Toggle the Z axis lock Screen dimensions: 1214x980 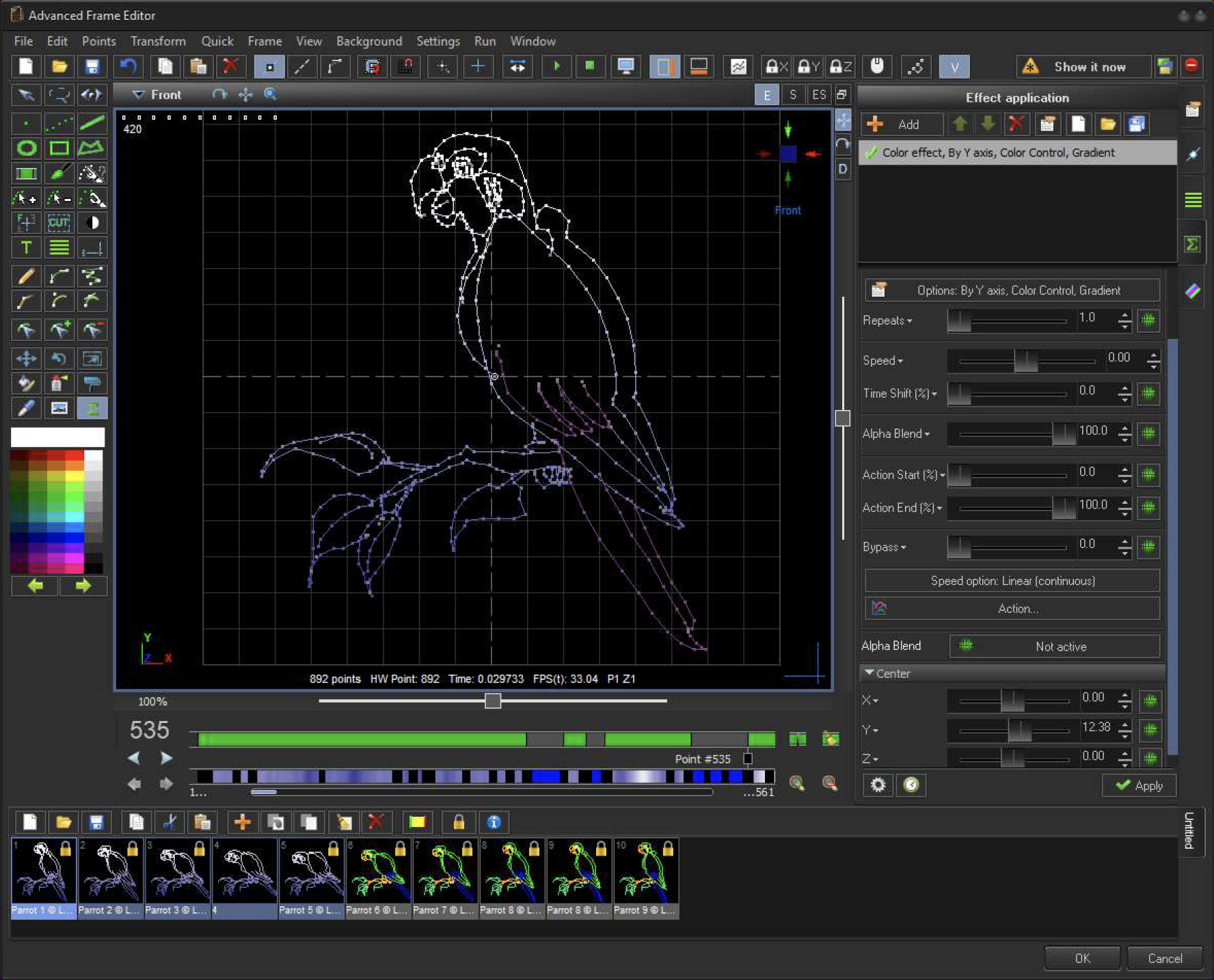pyautogui.click(x=840, y=66)
